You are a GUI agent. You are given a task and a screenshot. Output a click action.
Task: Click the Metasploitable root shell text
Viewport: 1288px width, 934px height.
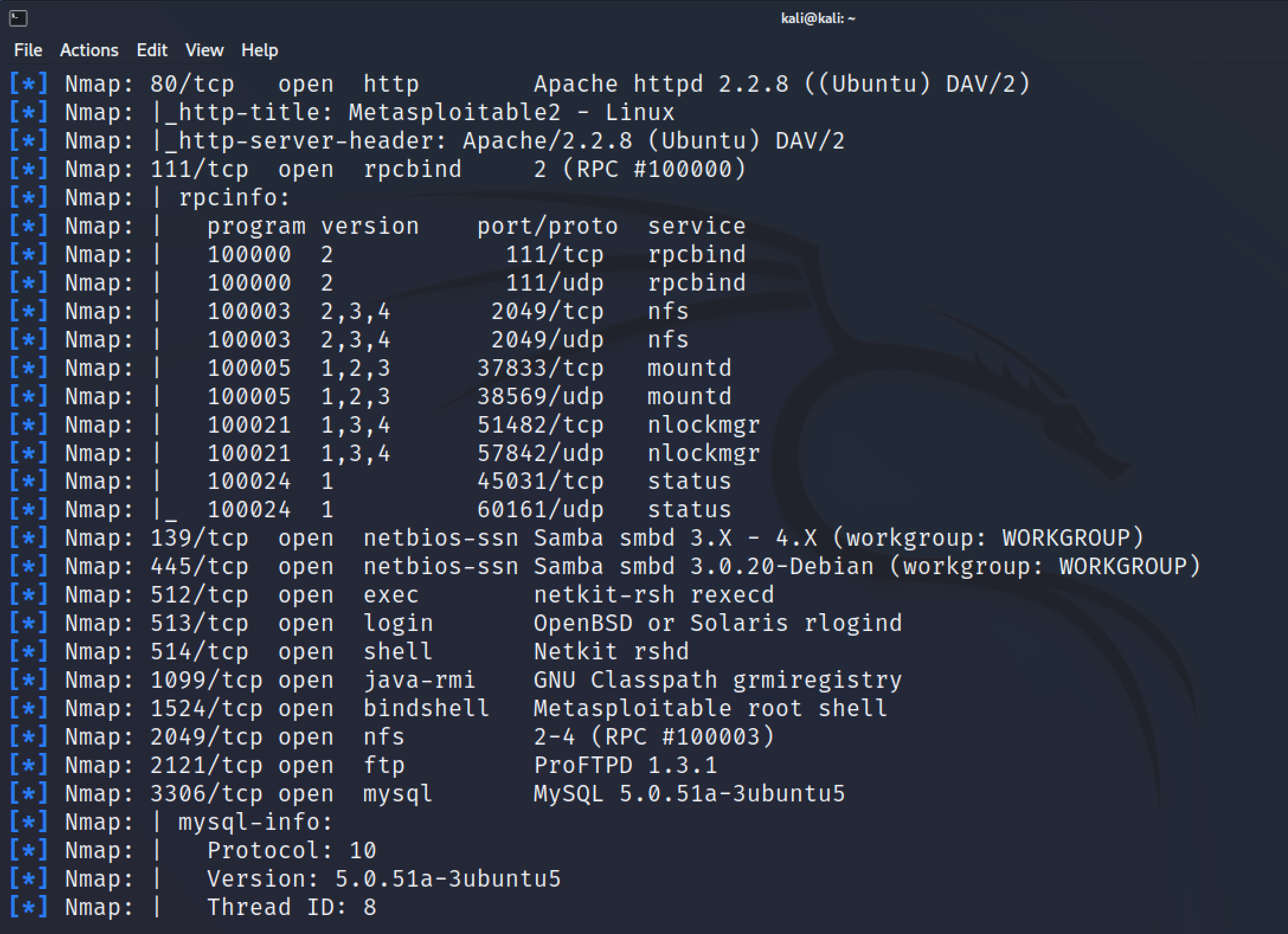tap(710, 708)
